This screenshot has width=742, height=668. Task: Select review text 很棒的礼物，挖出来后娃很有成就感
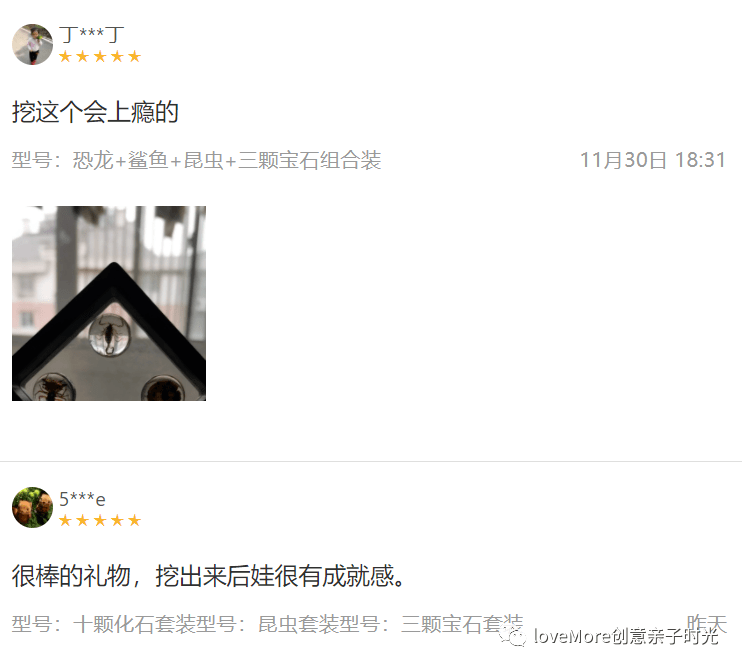tap(203, 576)
